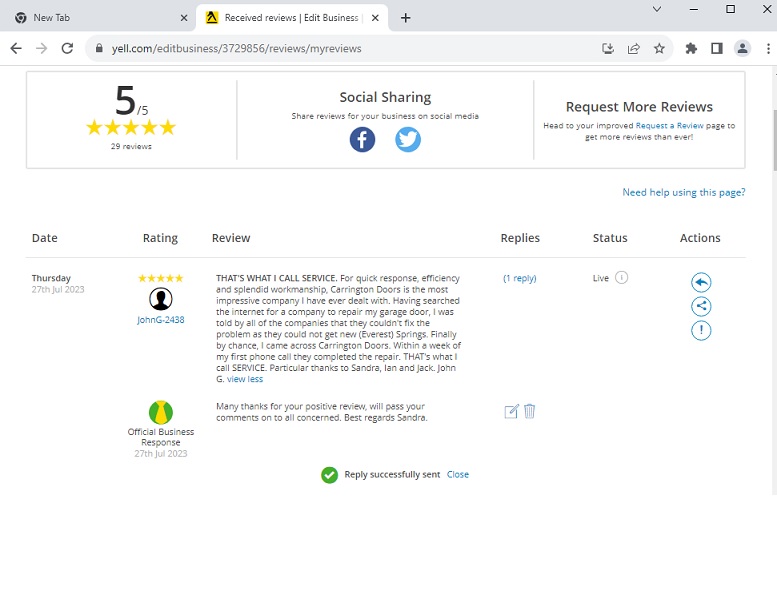Viewport: 777px width, 615px height.
Task: Select the Received reviews tab
Action: click(x=291, y=18)
